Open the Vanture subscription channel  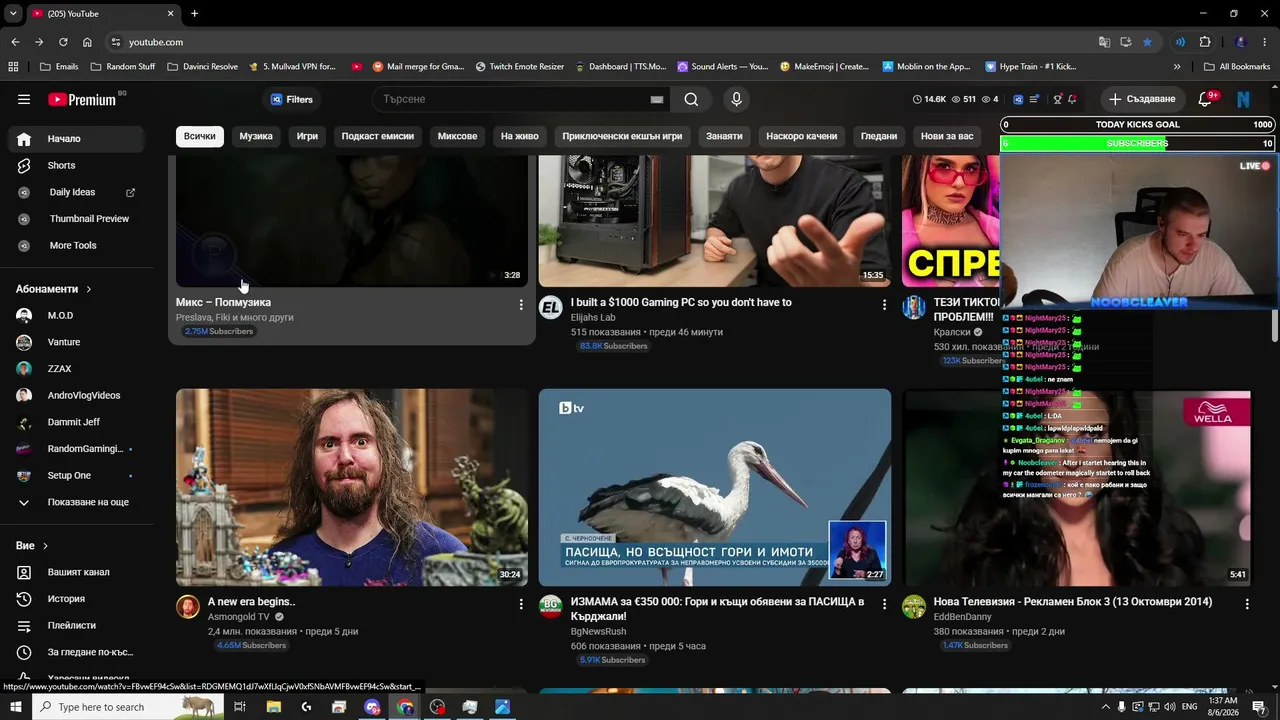pyautogui.click(x=78, y=342)
